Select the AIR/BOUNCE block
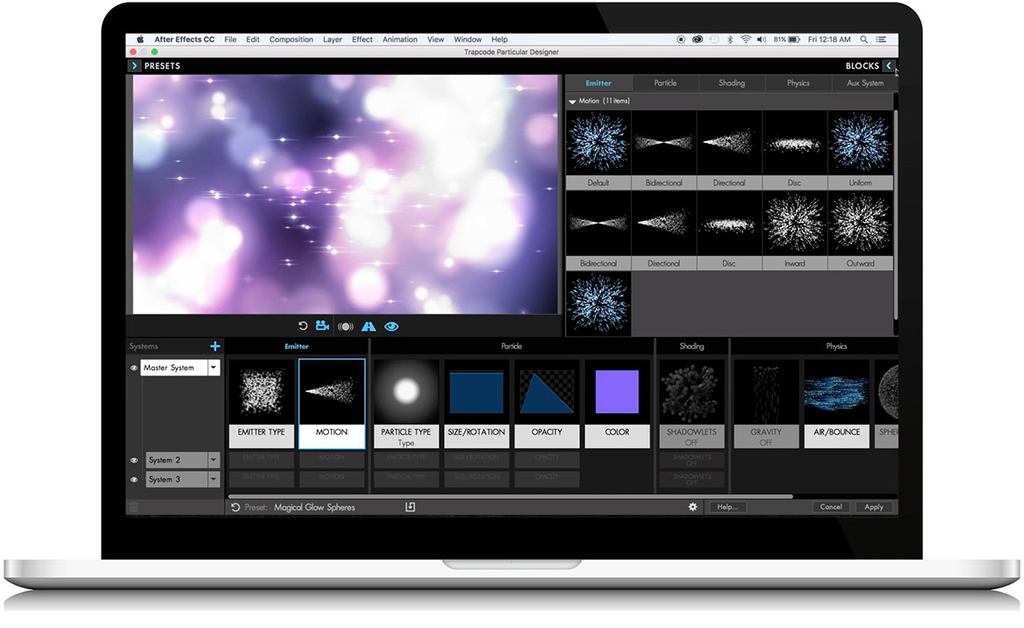The image size is (1024, 628). coord(837,403)
